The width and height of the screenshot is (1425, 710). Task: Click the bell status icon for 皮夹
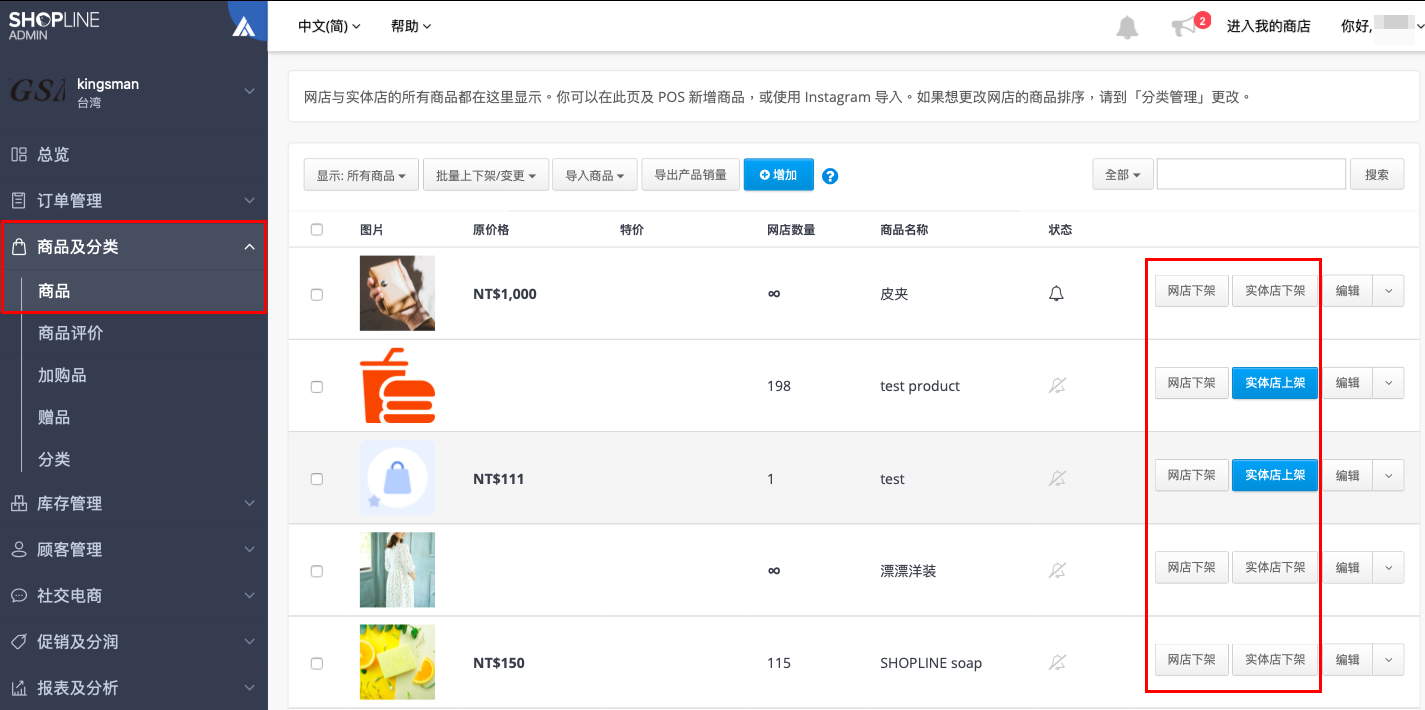point(1056,294)
